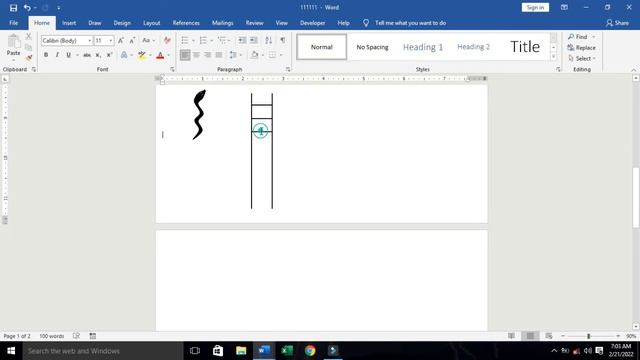Open the Clipboard pane launcher
This screenshot has width=640, height=360.
coord(34,69)
